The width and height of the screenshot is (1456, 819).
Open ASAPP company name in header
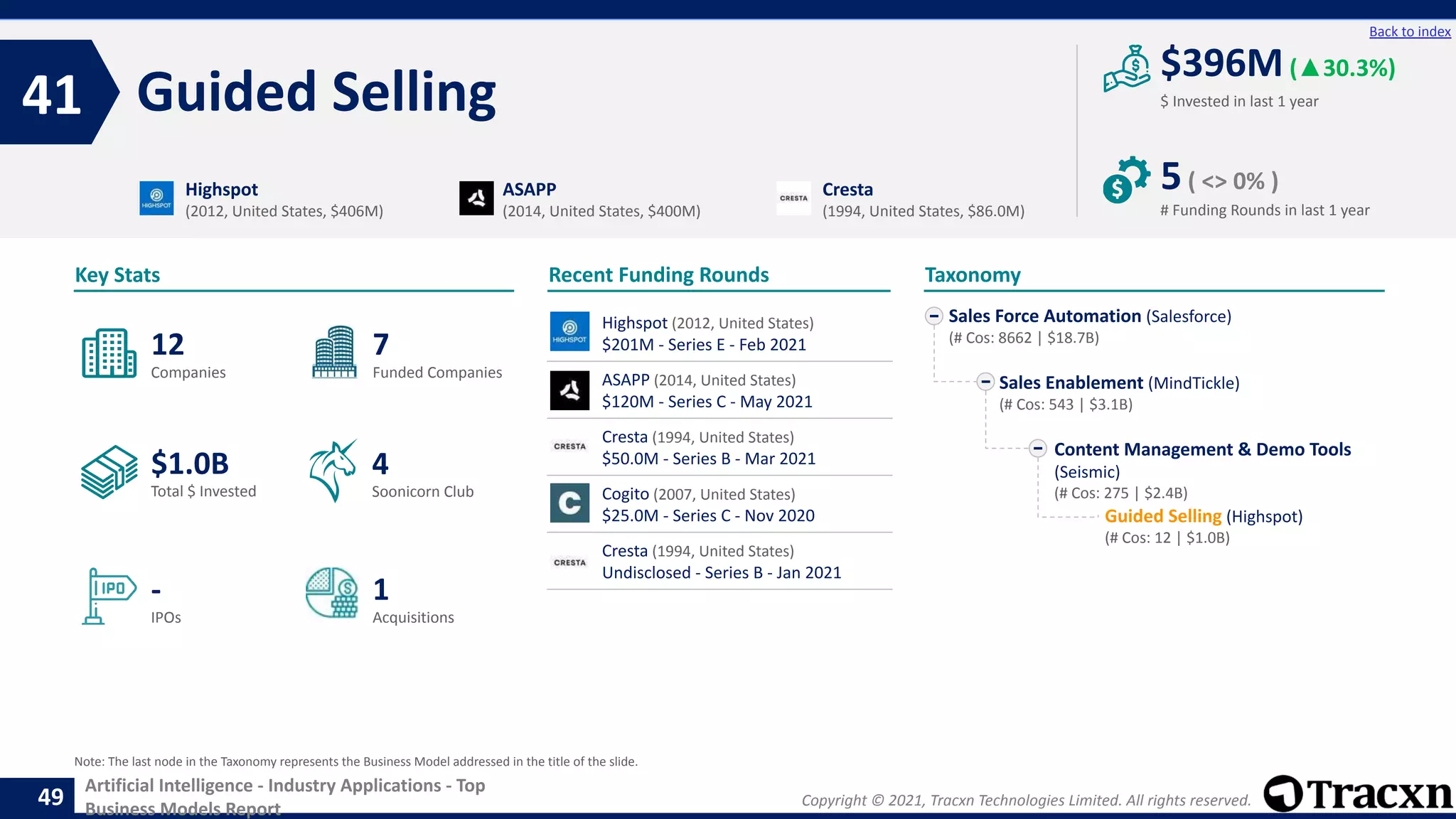click(x=529, y=189)
